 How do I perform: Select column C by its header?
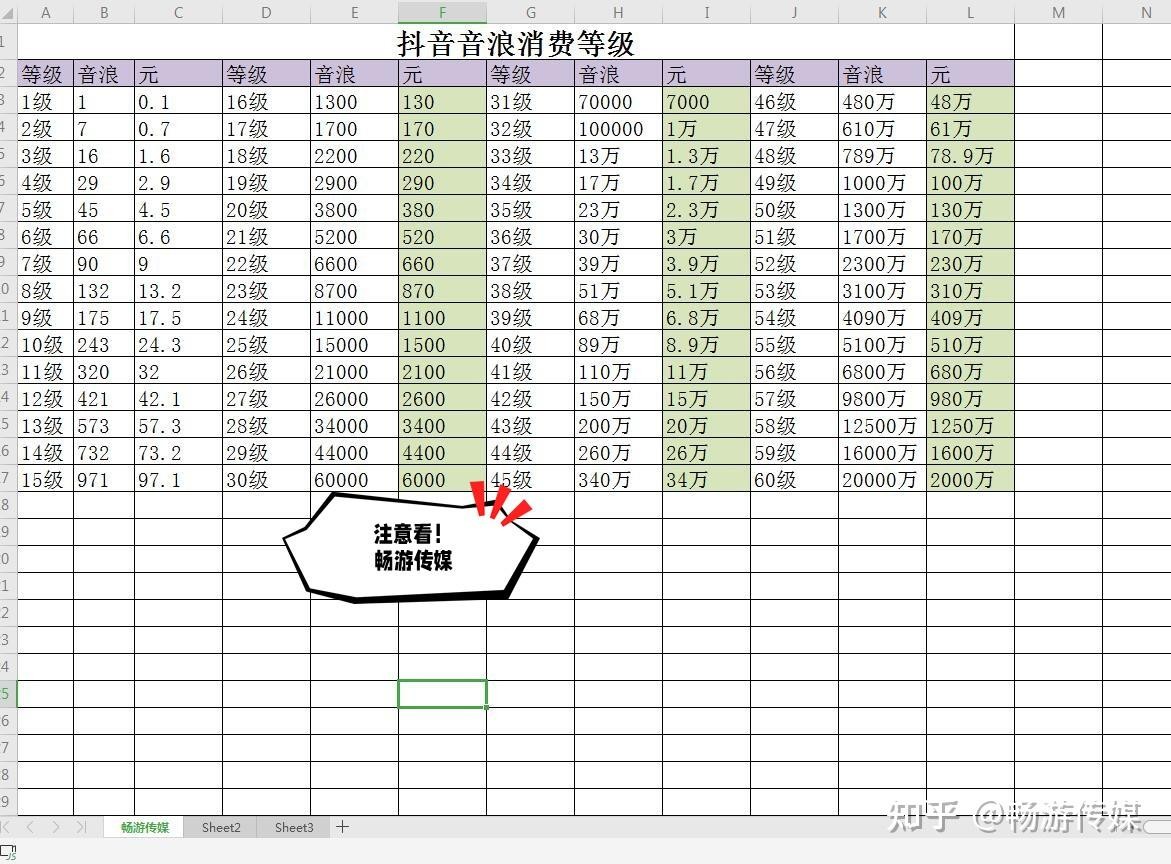coord(178,12)
